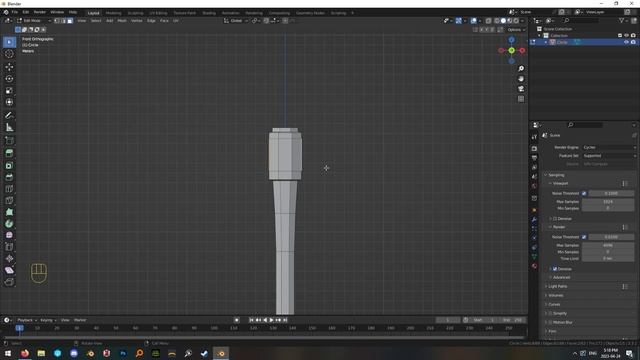640x360 pixels.
Task: Expand the Advanced sampling subpanel
Action: pos(561,278)
